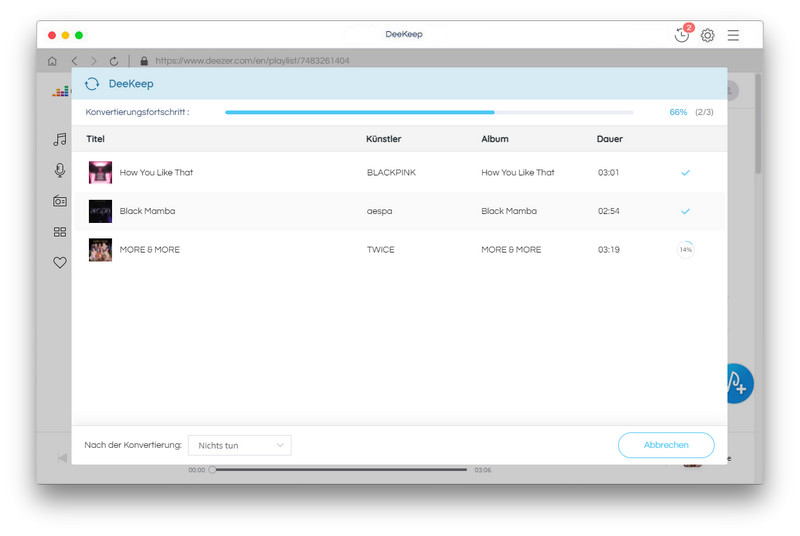Open the conversion history clock icon
The width and height of the screenshot is (800, 536).
(682, 35)
